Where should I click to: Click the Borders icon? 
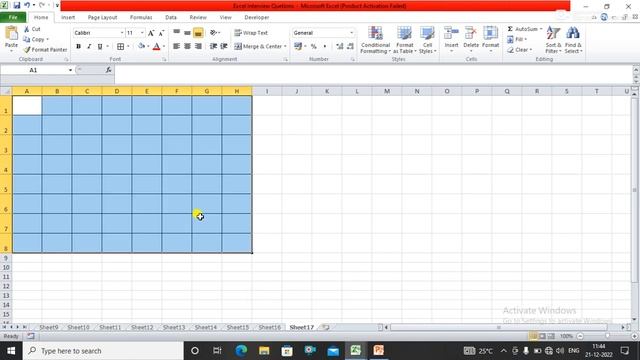(x=120, y=47)
